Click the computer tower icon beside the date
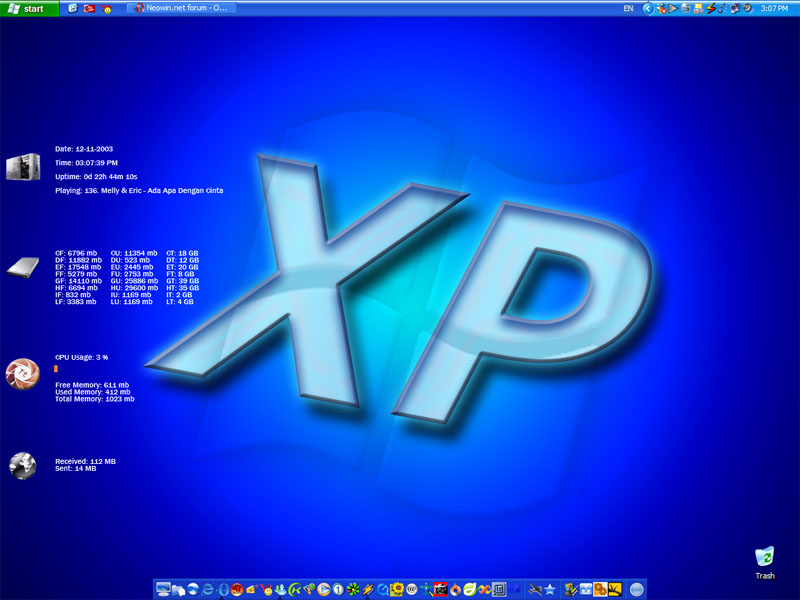This screenshot has width=800, height=600. click(21, 168)
